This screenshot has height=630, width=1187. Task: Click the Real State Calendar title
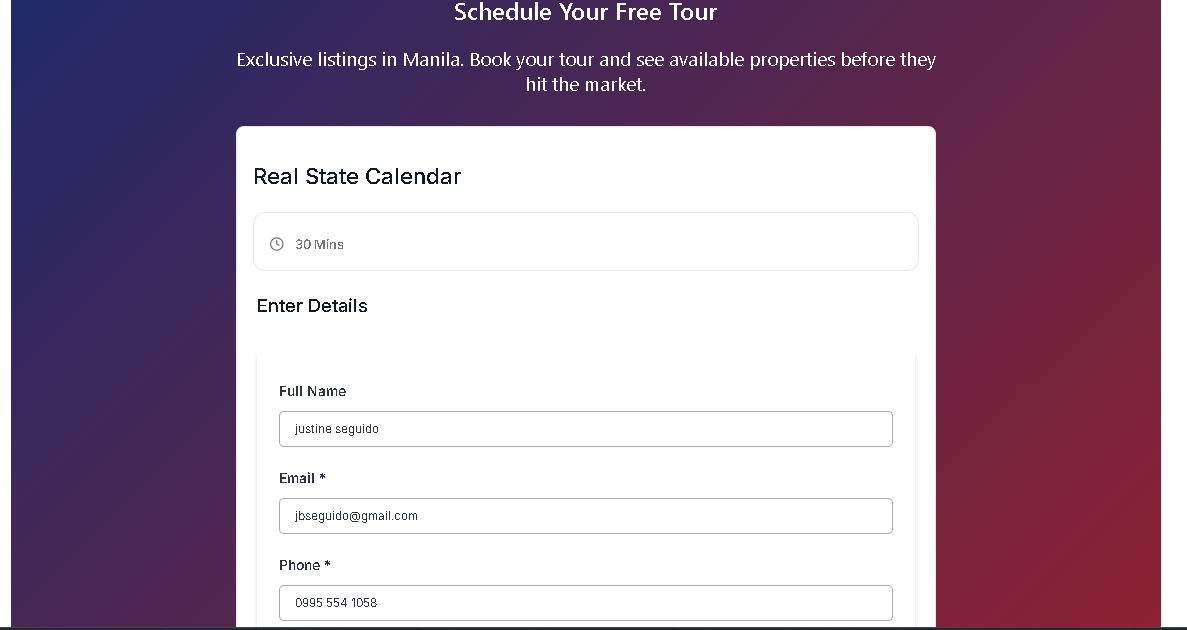[357, 177]
